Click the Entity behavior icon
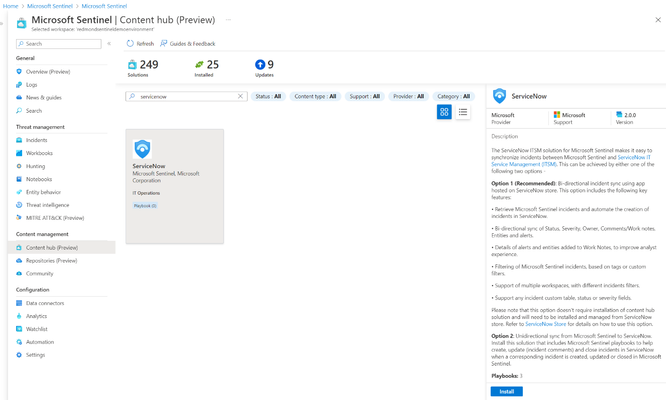Viewport: 666px width, 400px height. tap(19, 192)
